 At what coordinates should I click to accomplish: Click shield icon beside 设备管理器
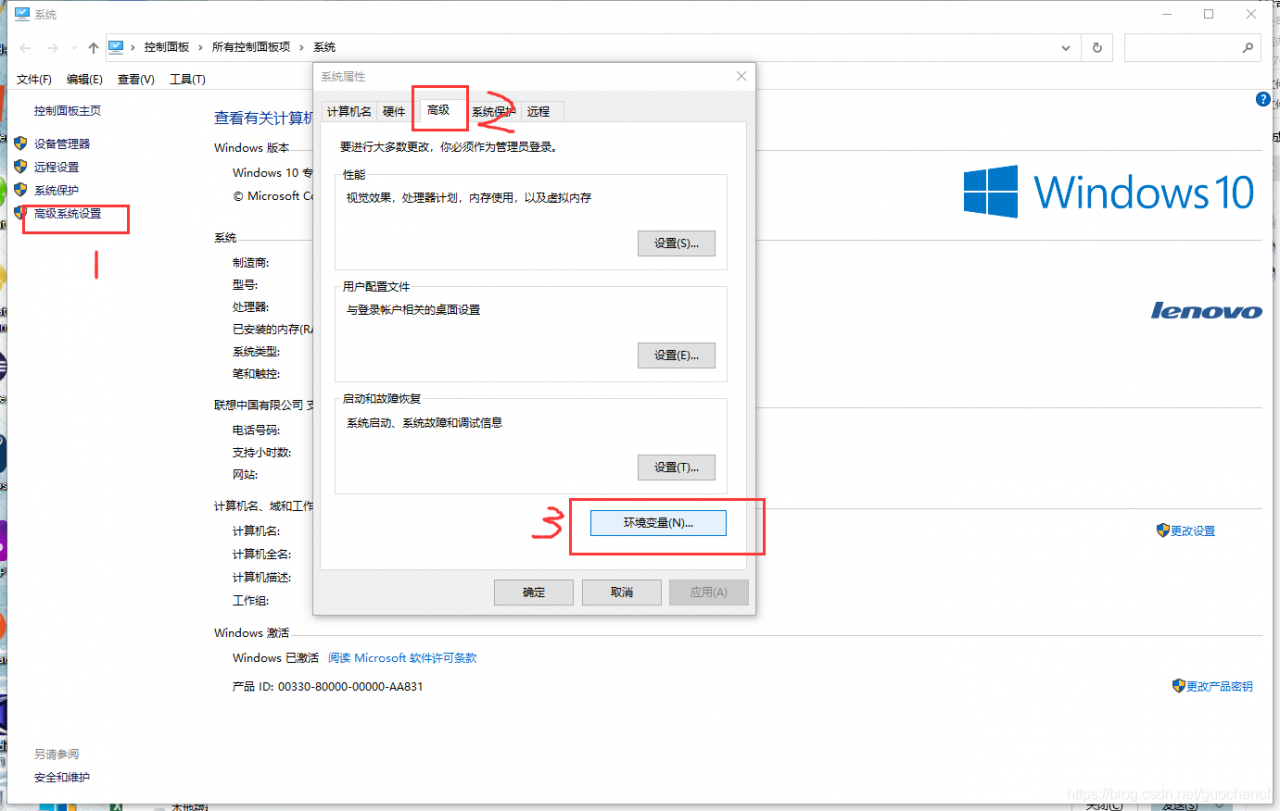[x=20, y=143]
